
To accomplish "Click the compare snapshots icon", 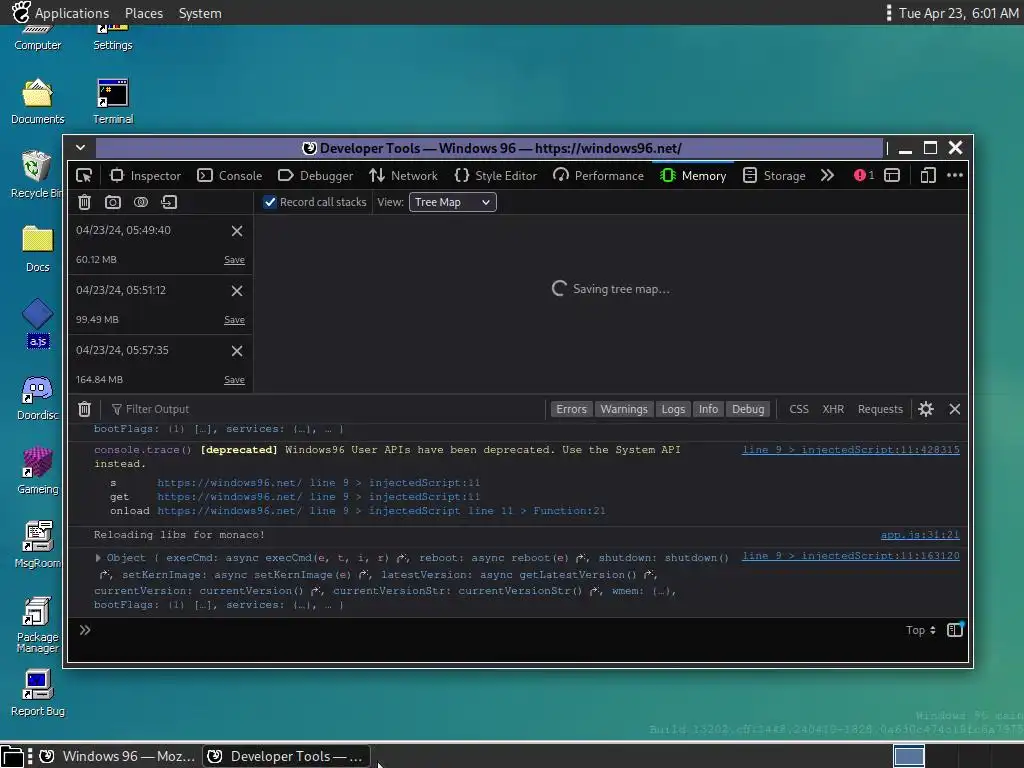I will 141,202.
